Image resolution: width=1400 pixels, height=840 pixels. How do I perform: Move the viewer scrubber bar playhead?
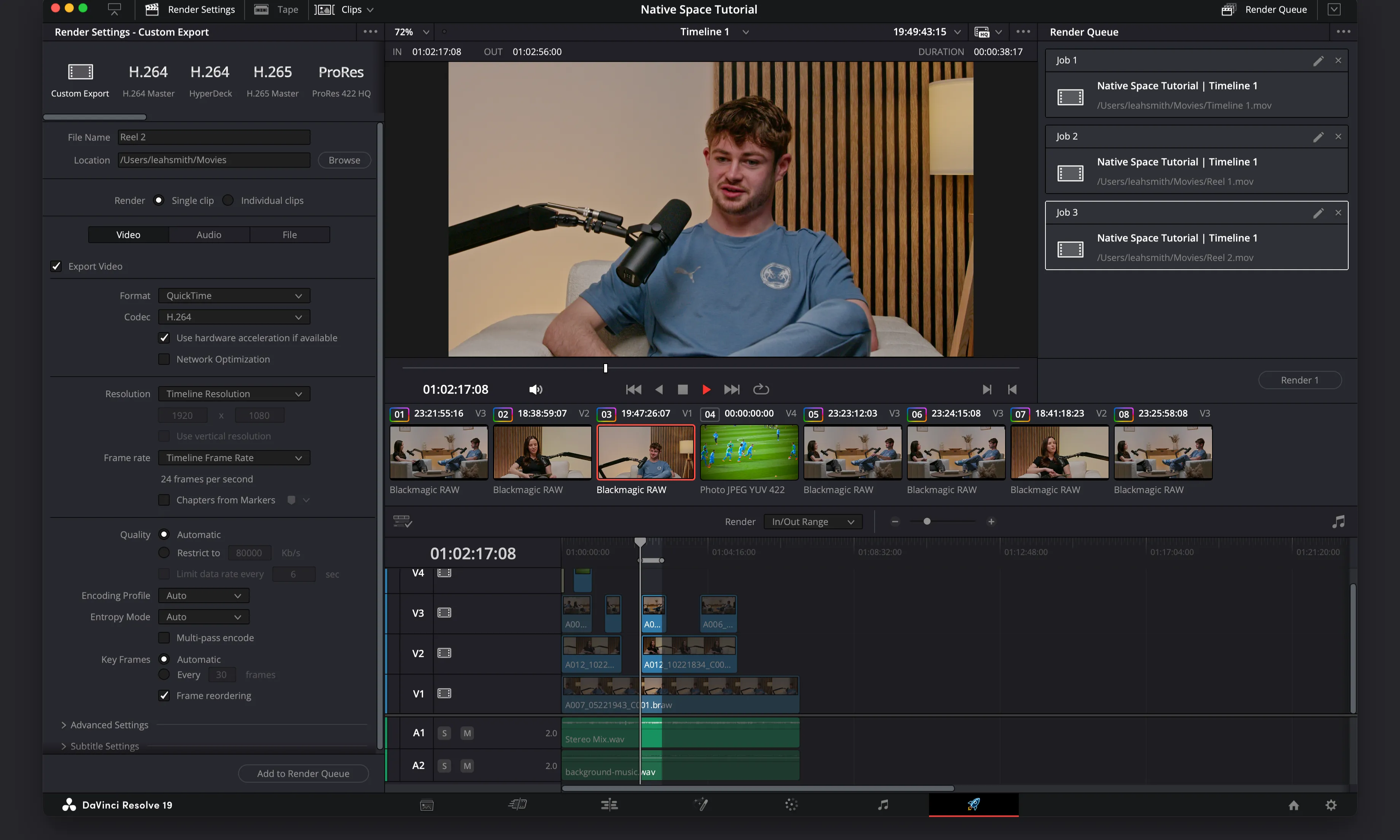click(x=606, y=368)
